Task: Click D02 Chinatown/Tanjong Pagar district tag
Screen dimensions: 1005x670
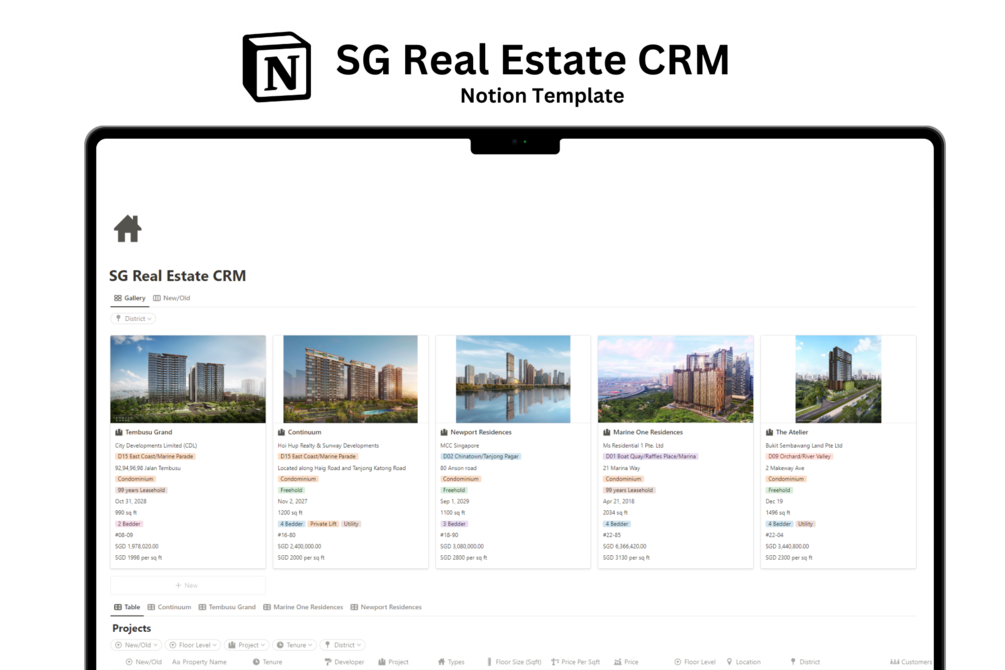Action: [x=481, y=456]
